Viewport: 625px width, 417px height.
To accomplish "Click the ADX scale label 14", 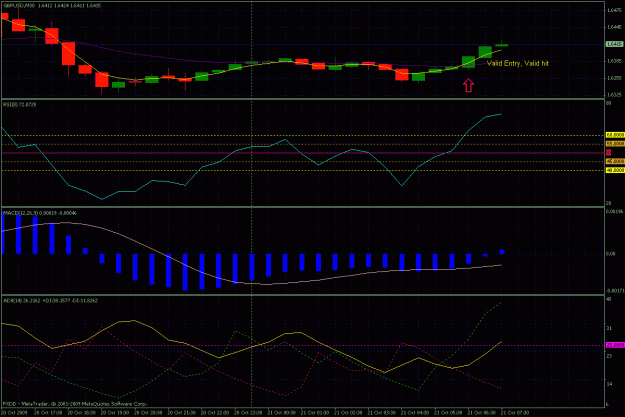I will tap(609, 384).
